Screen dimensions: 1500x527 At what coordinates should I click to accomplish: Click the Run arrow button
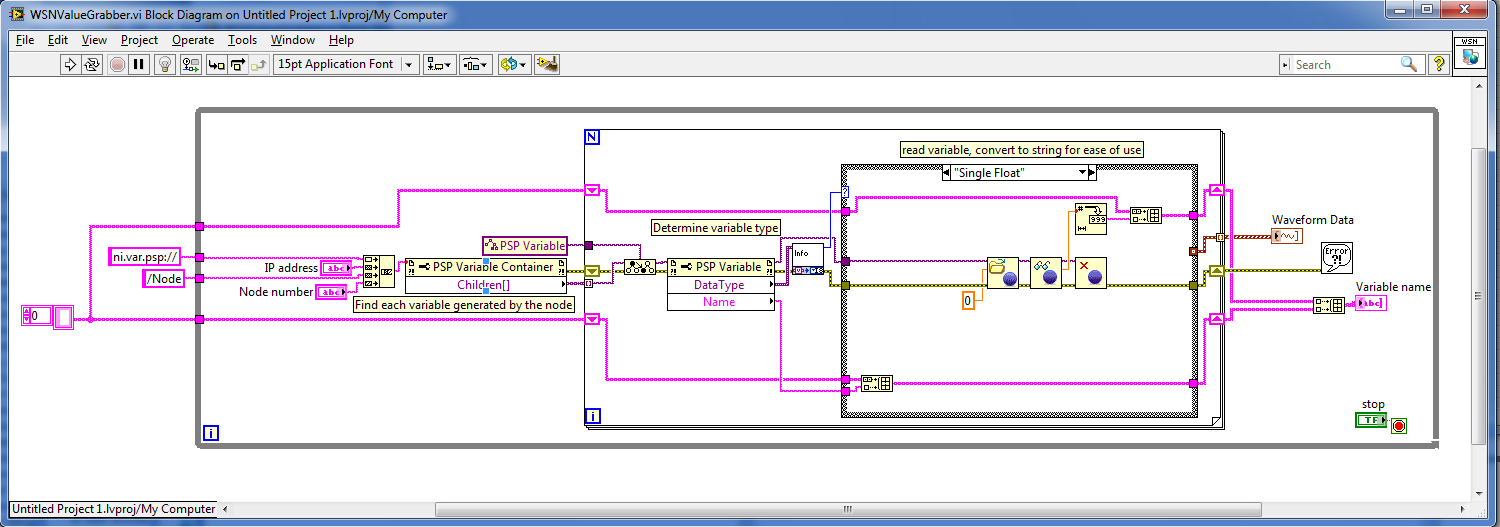(x=70, y=64)
